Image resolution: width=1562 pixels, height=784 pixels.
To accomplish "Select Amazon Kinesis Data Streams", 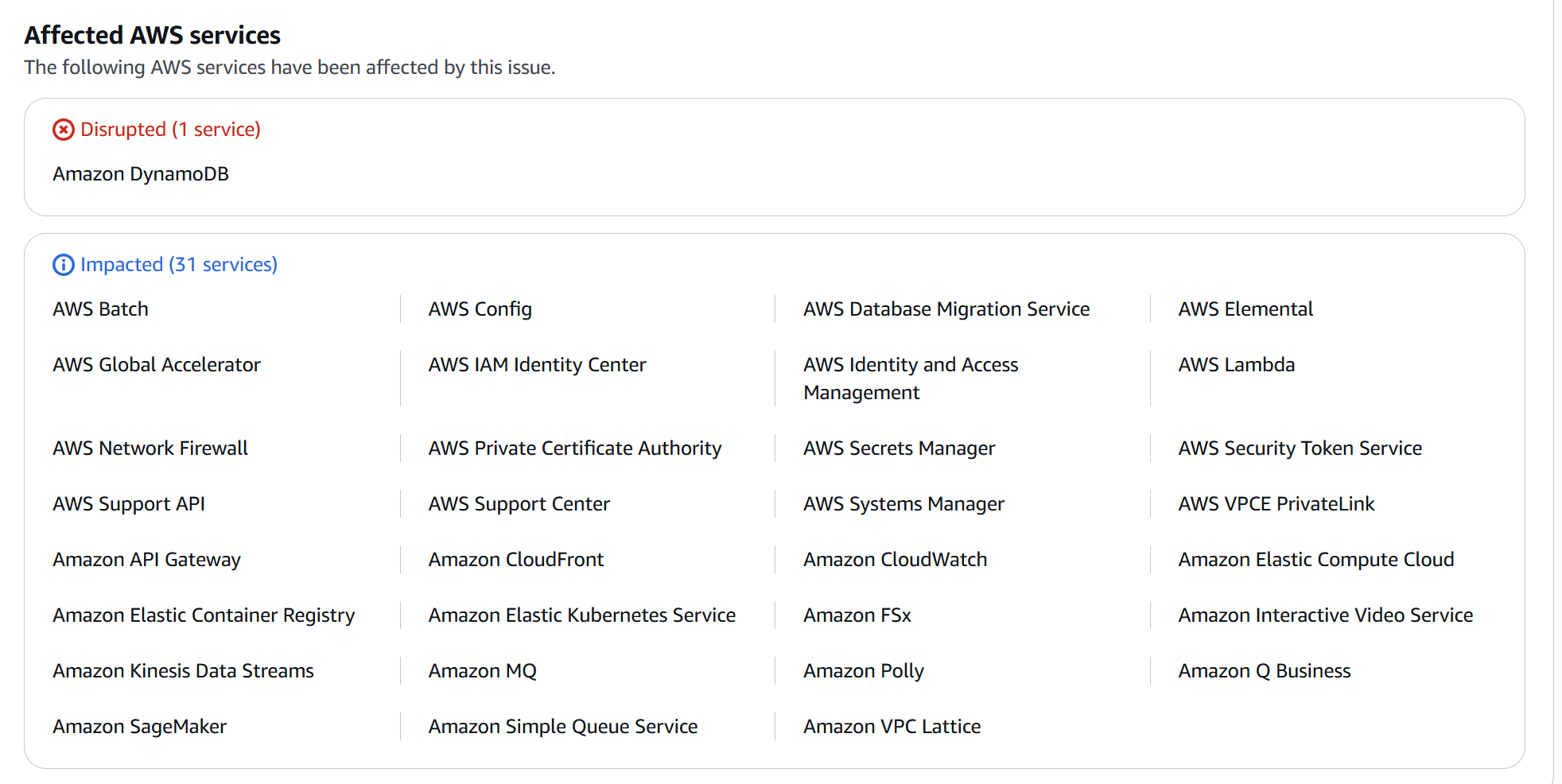I will click(183, 671).
